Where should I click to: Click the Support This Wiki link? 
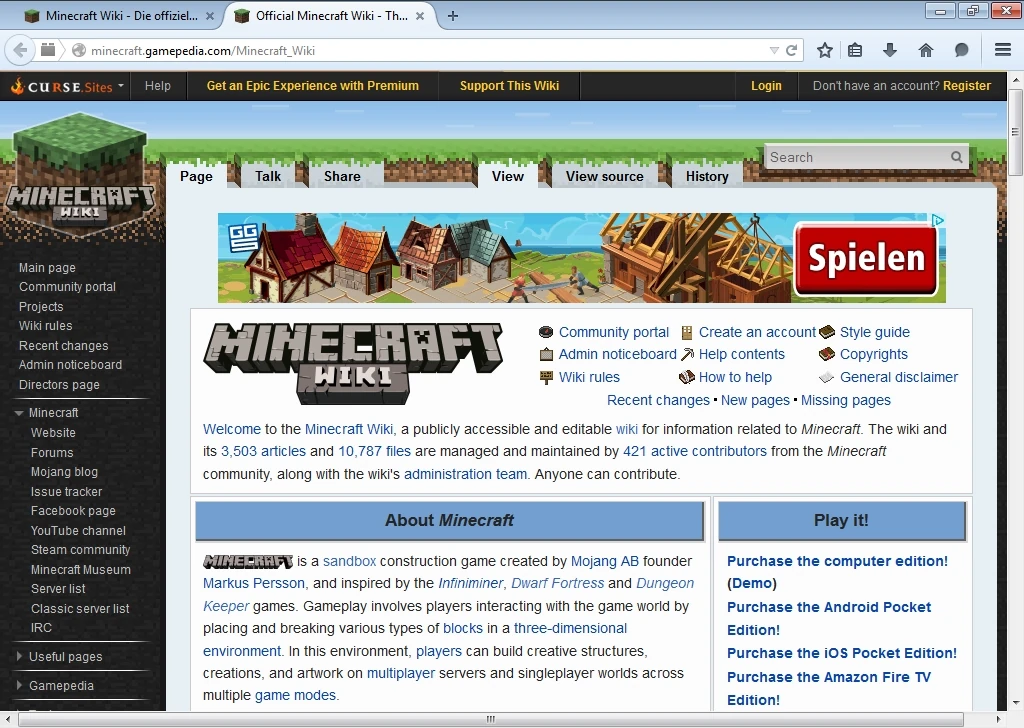[x=509, y=86]
